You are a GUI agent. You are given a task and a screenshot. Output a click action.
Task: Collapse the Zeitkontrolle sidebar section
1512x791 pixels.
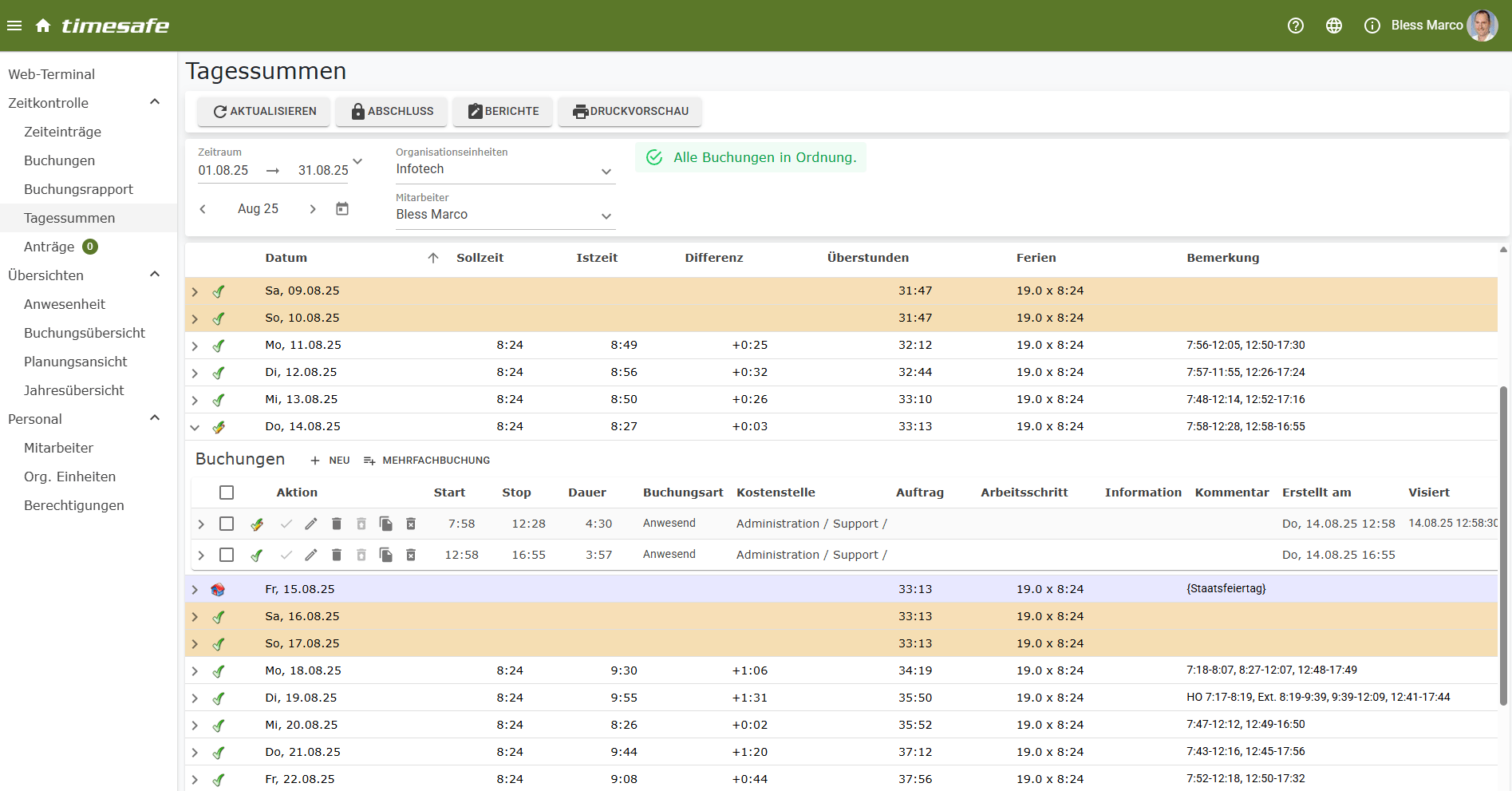tap(155, 102)
